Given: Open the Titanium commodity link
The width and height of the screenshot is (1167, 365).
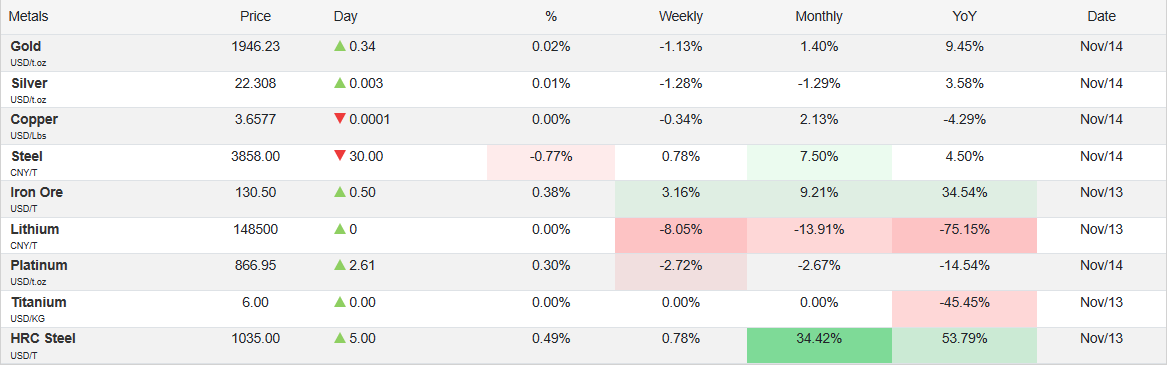Looking at the screenshot, I should tap(38, 302).
